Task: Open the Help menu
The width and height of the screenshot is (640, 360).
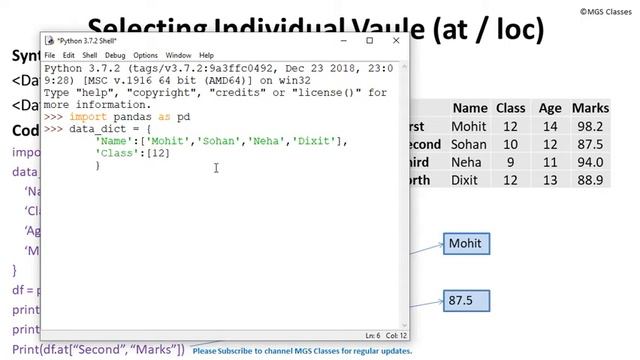Action: 206,55
